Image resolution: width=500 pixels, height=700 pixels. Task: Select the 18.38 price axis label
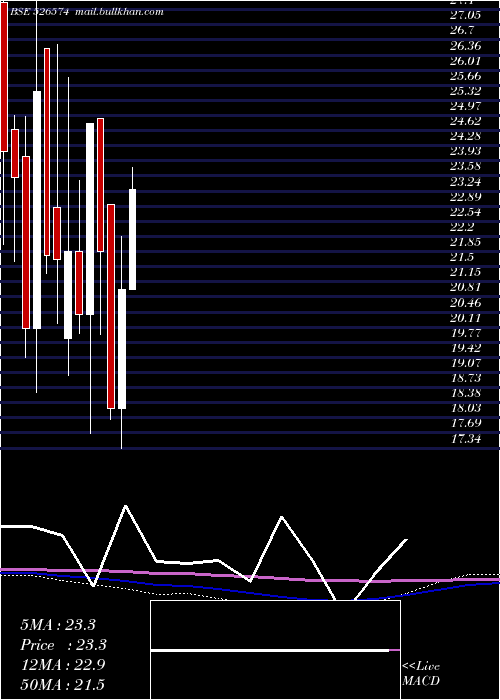click(466, 393)
